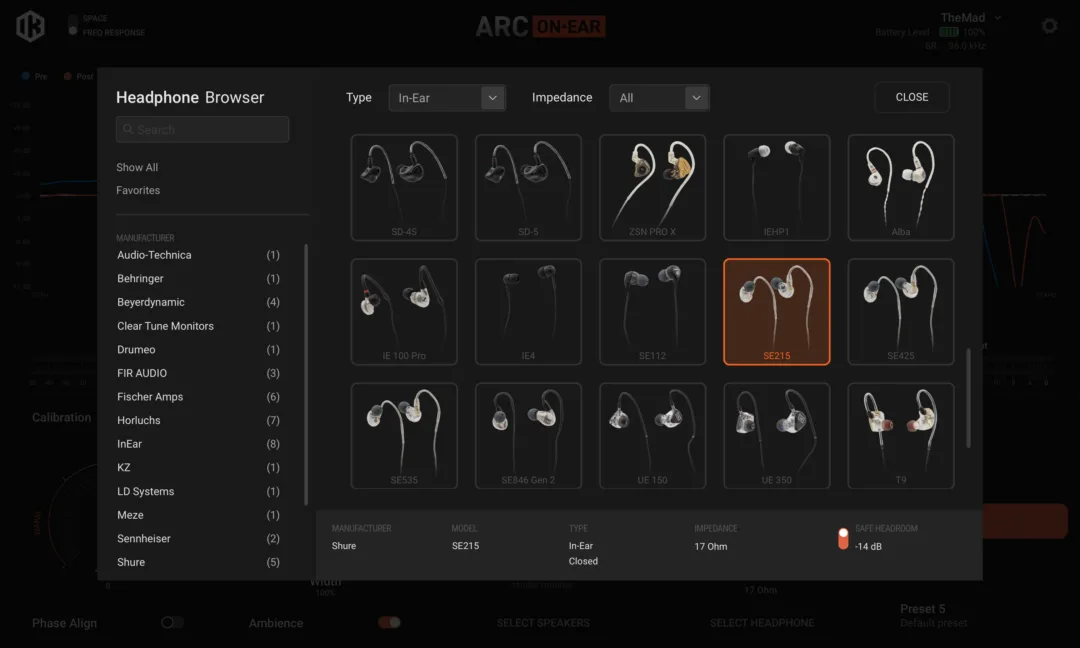
Task: Click the SELECT SPEAKERS button
Action: (x=543, y=623)
